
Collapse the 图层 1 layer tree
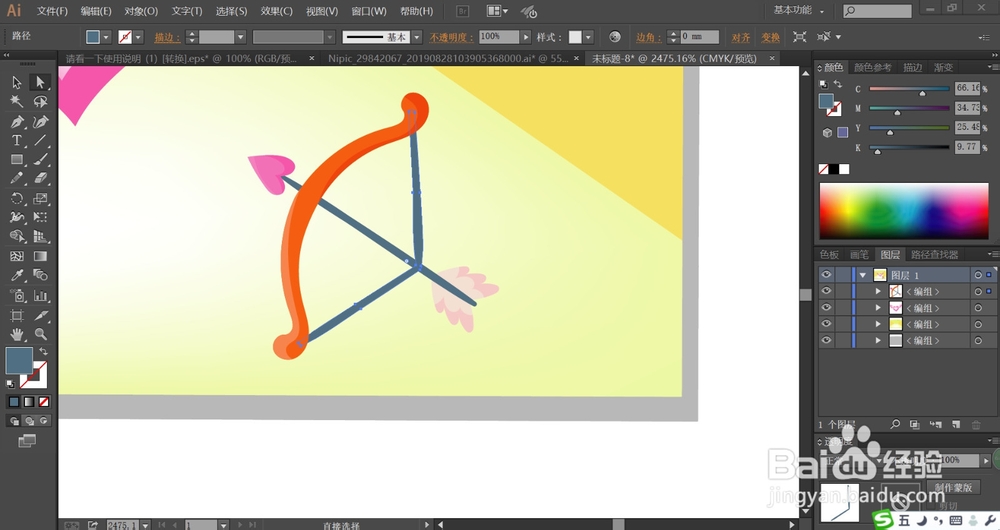[x=863, y=275]
